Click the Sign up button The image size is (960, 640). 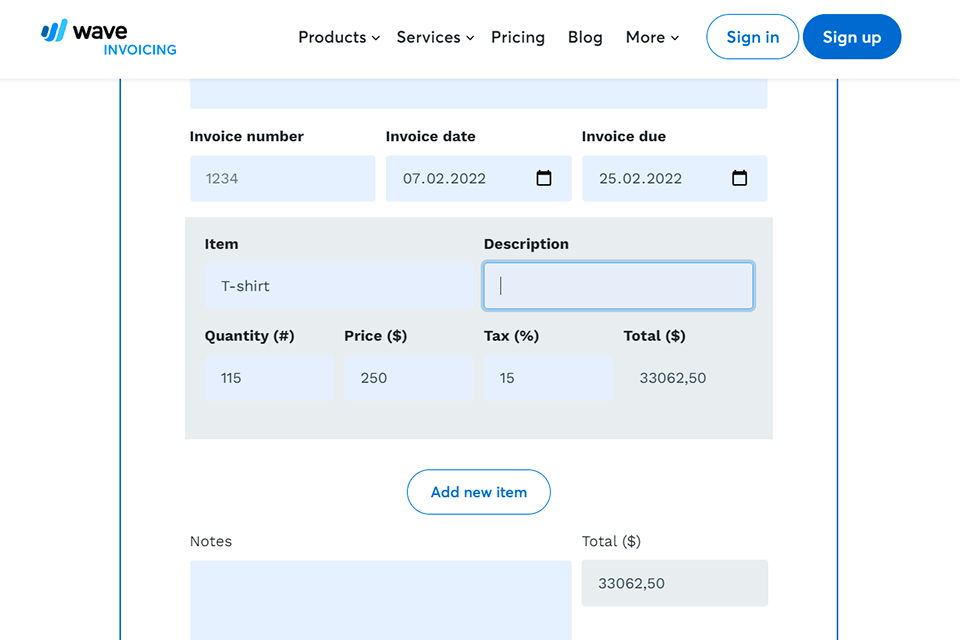(851, 37)
